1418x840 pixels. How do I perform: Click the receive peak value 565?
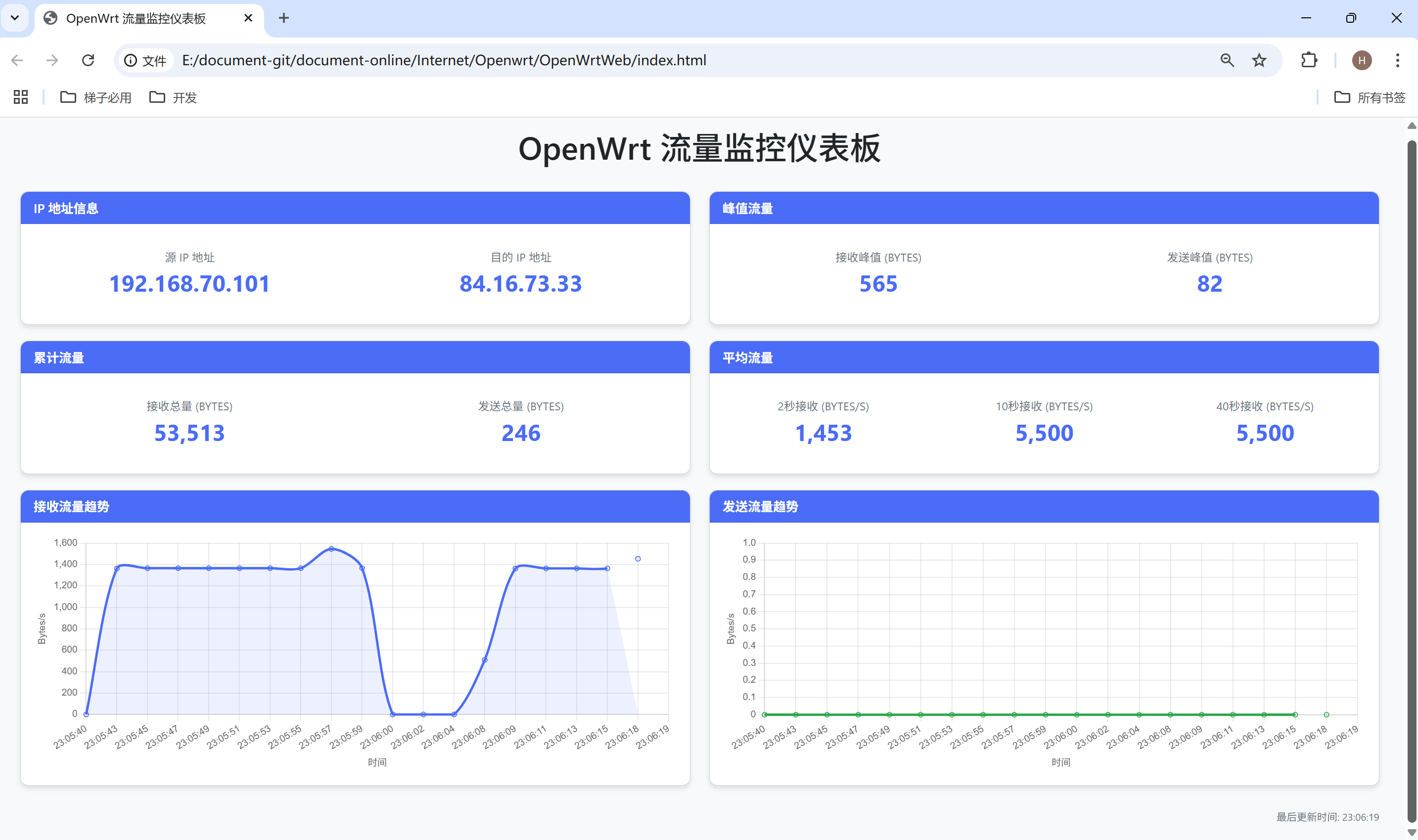[x=878, y=284]
